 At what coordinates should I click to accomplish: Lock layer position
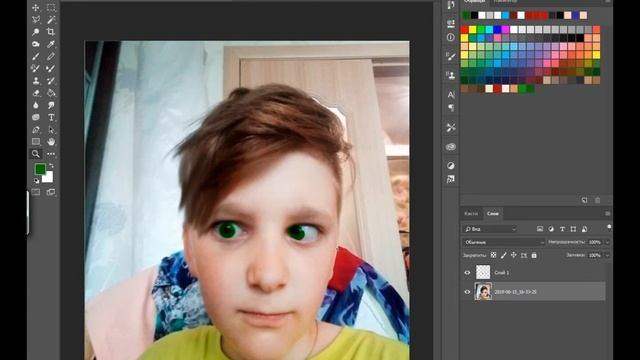pos(513,255)
